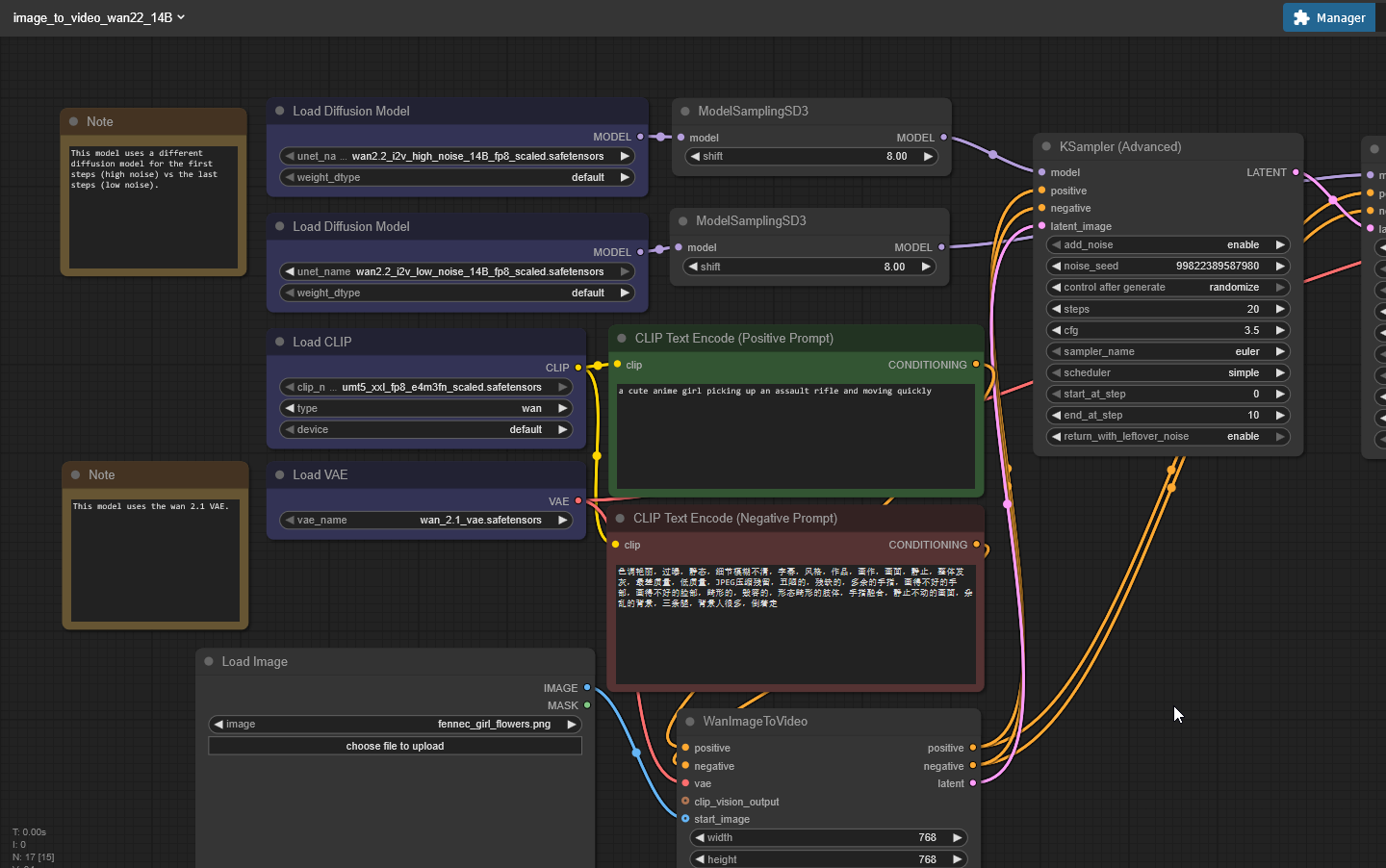Image resolution: width=1386 pixels, height=868 pixels.
Task: Click the choose file to upload button
Action: 395,747
